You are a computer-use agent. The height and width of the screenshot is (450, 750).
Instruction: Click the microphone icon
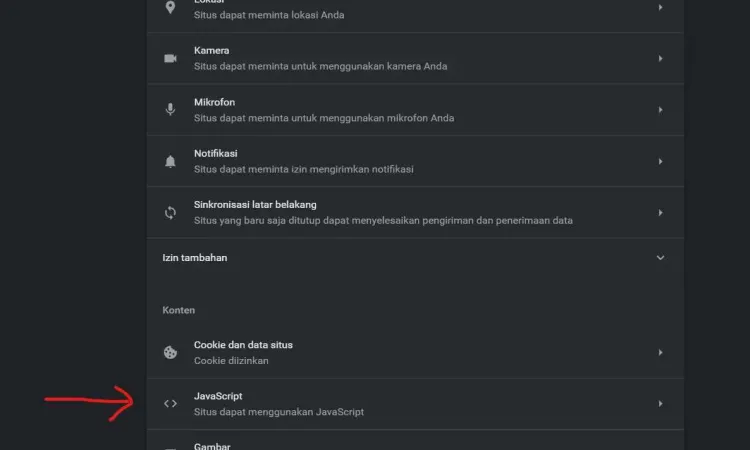(x=170, y=110)
